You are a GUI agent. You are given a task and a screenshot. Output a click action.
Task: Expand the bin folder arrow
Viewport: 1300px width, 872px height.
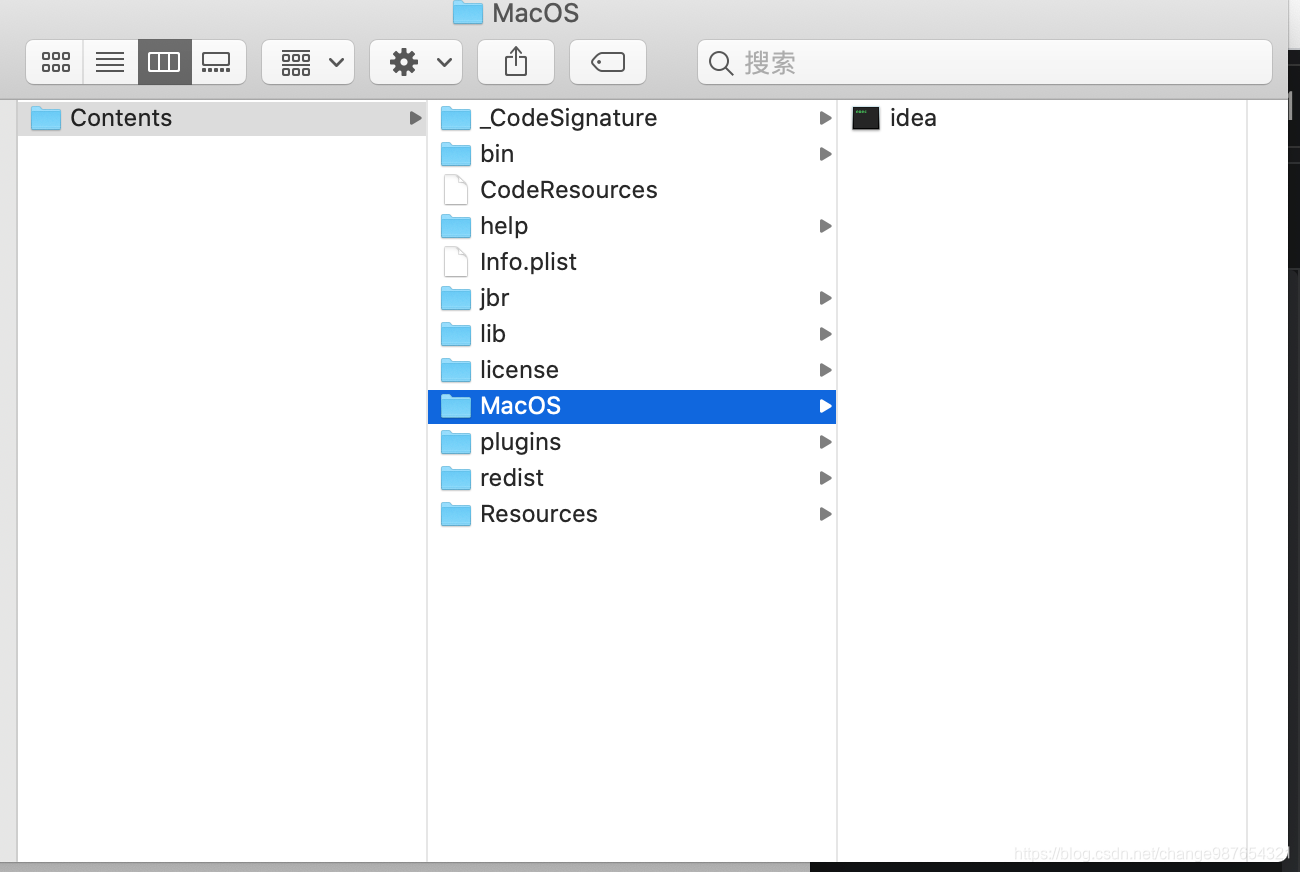pyautogui.click(x=825, y=154)
